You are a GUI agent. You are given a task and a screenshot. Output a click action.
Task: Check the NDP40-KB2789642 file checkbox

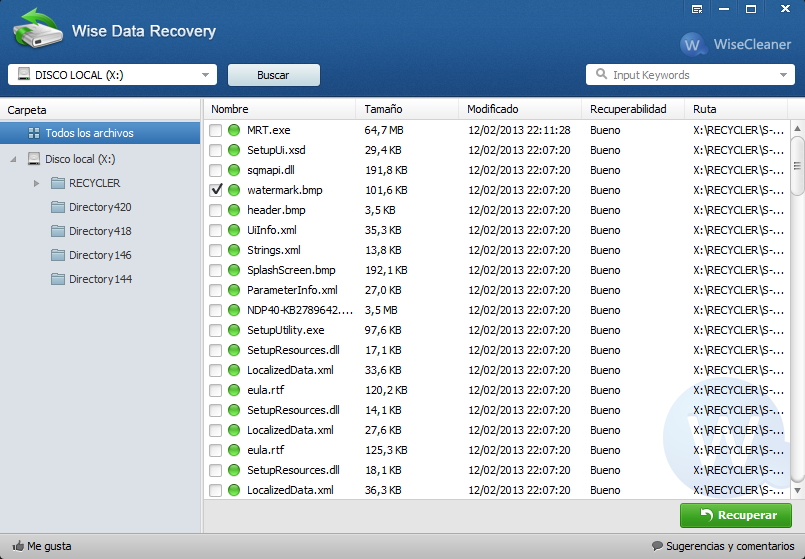pos(216,310)
